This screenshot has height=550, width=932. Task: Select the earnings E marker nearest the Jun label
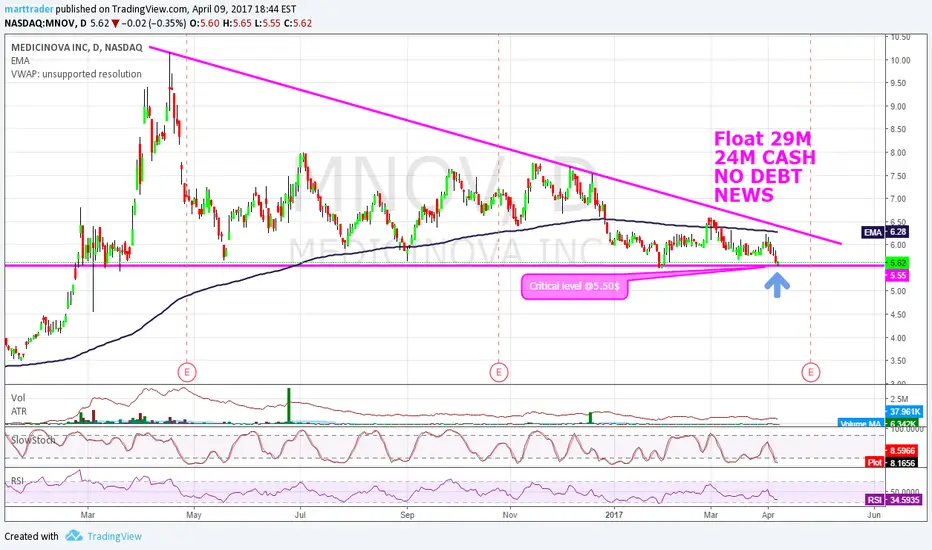[811, 373]
